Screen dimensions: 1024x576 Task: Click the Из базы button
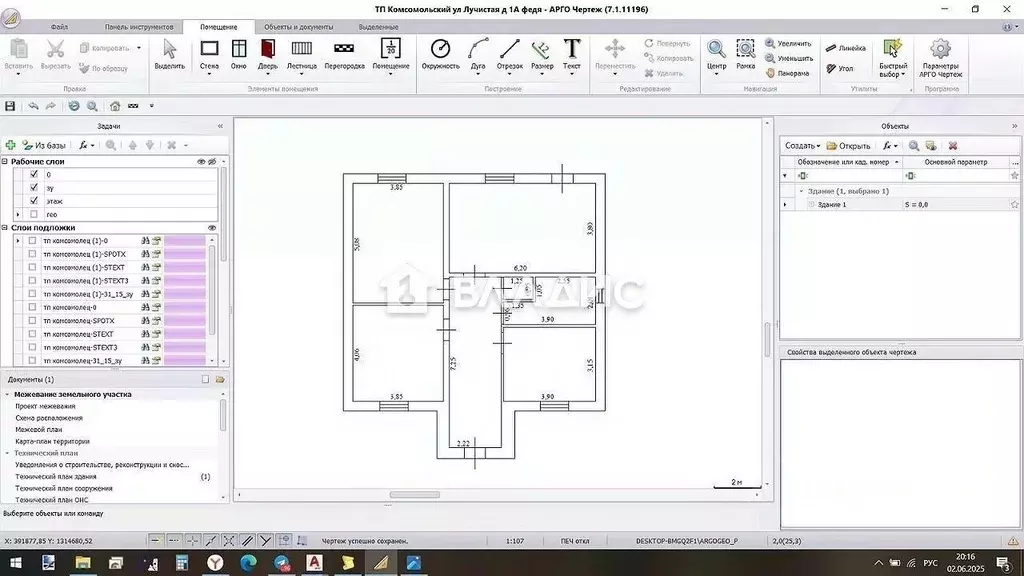44,145
